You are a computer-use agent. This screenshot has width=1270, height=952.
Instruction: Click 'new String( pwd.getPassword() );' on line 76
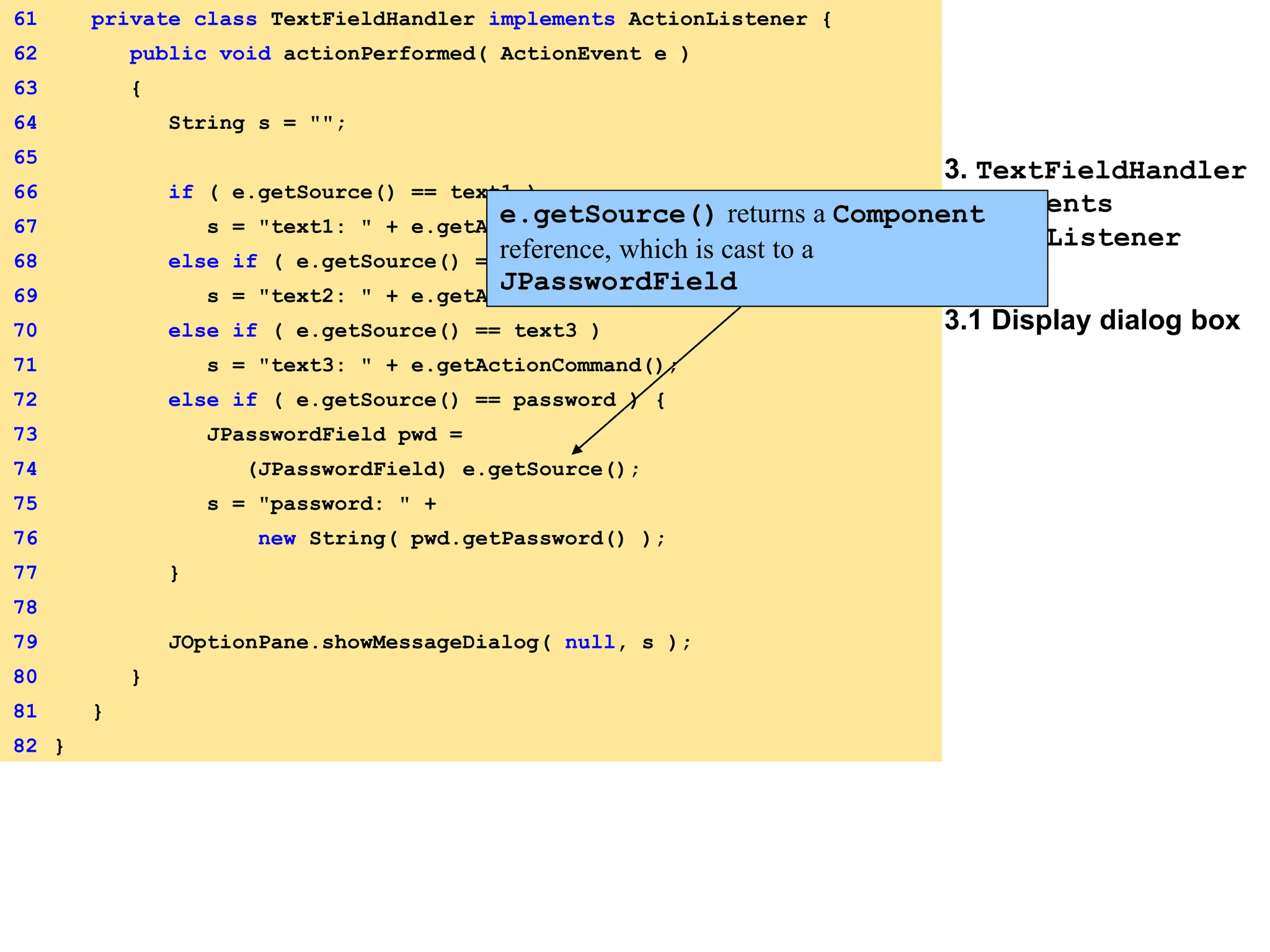462,539
